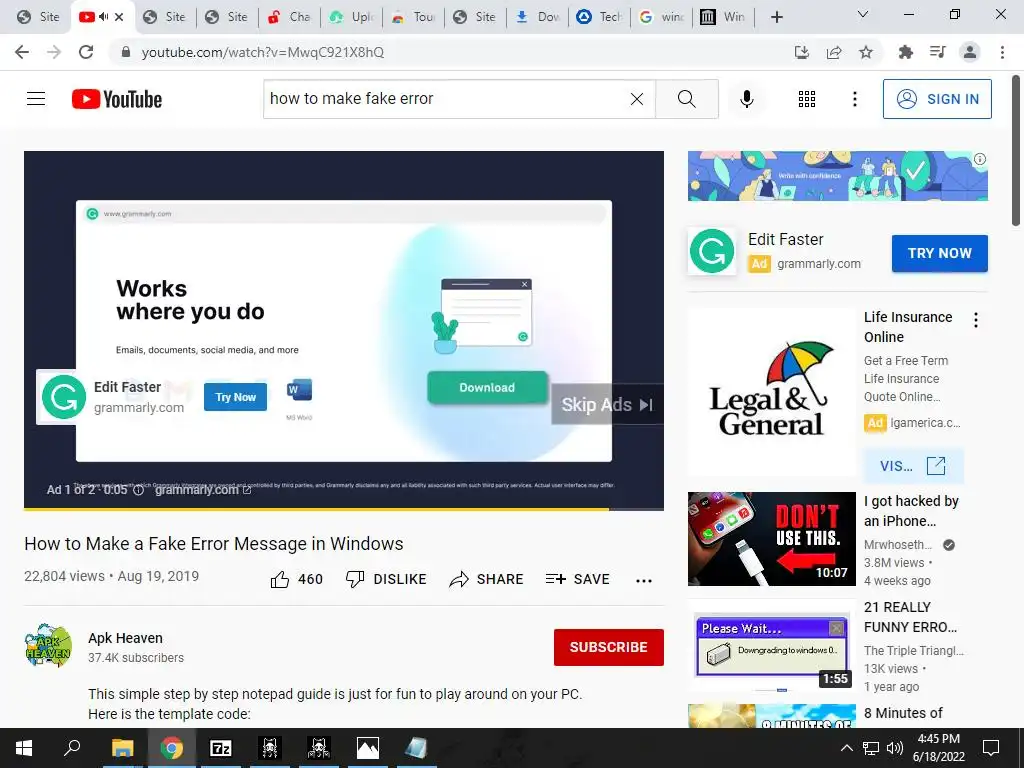Visit Legal & General advertiser site
The width and height of the screenshot is (1024, 768).
(913, 466)
